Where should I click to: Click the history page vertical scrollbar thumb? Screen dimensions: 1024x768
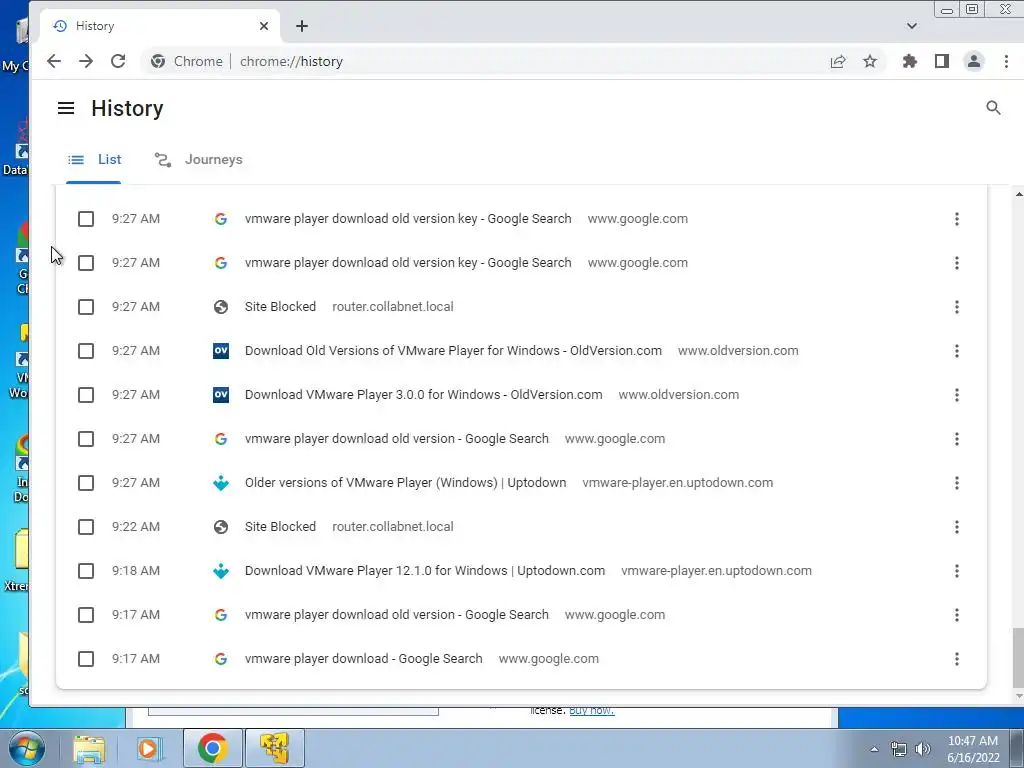1017,657
